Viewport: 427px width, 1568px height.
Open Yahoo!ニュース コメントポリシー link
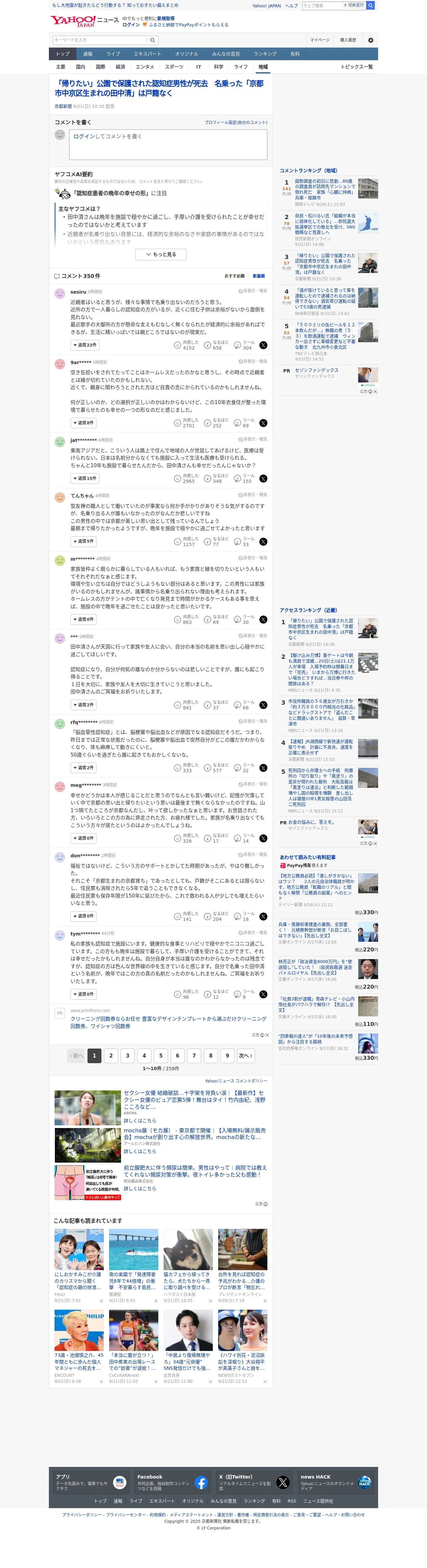236,1081
